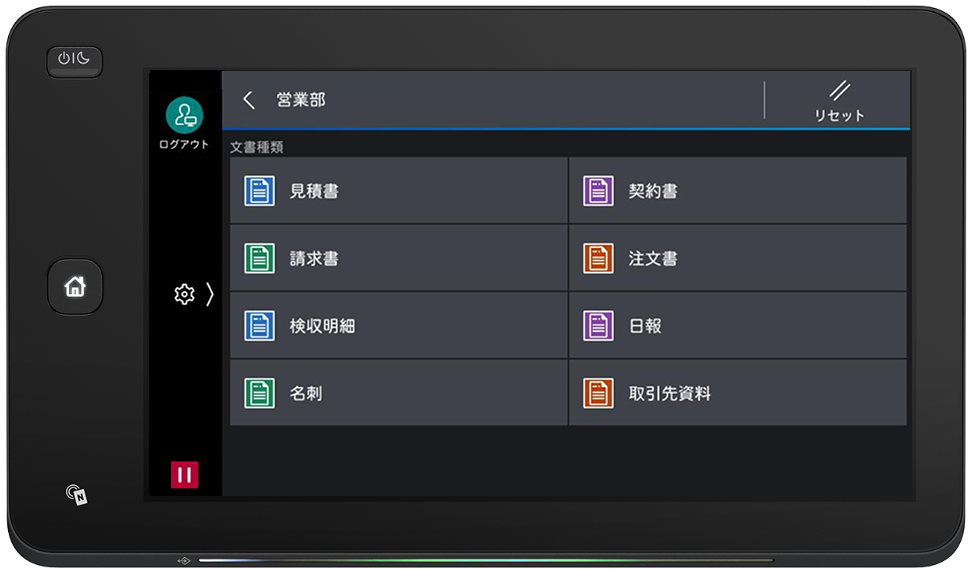970x570 pixels.
Task: Tap the green 請求書 document icon
Action: point(259,259)
